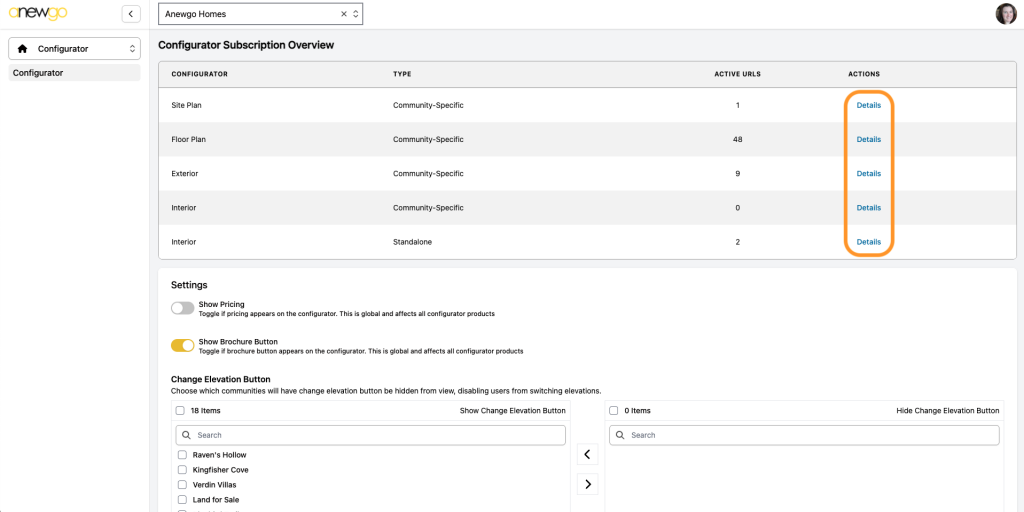Viewport: 1024px width, 512px height.
Task: Check the Raven's Hollow checkbox
Action: [182, 455]
